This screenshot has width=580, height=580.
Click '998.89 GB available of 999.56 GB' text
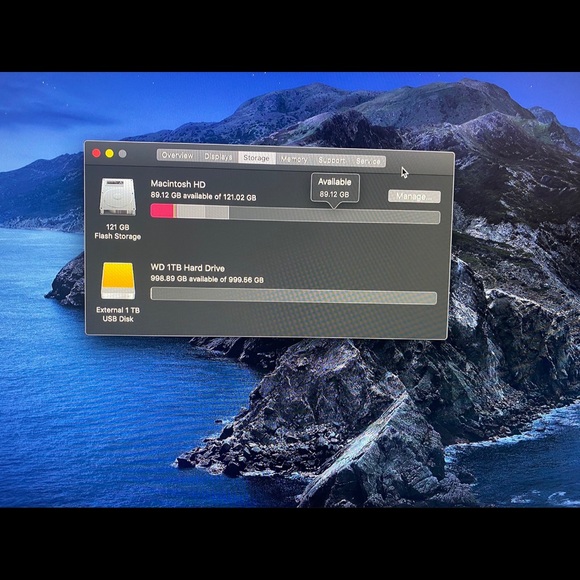click(x=207, y=279)
